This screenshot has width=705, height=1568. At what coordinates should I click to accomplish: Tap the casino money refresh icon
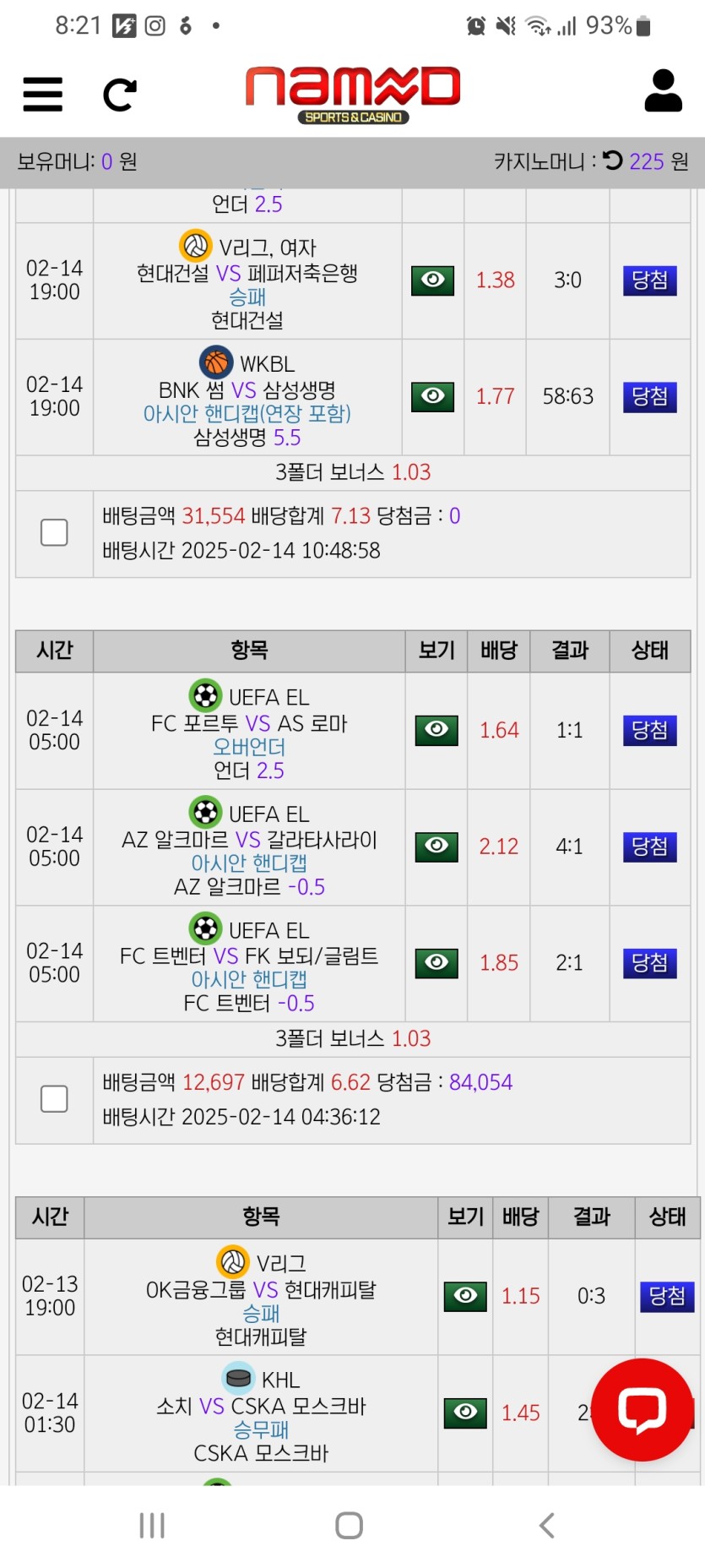pos(613,161)
